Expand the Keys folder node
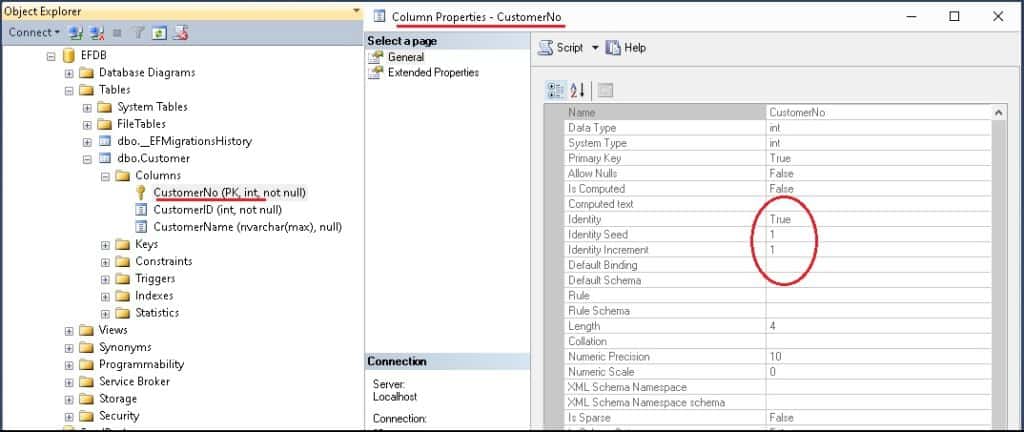 [106, 244]
